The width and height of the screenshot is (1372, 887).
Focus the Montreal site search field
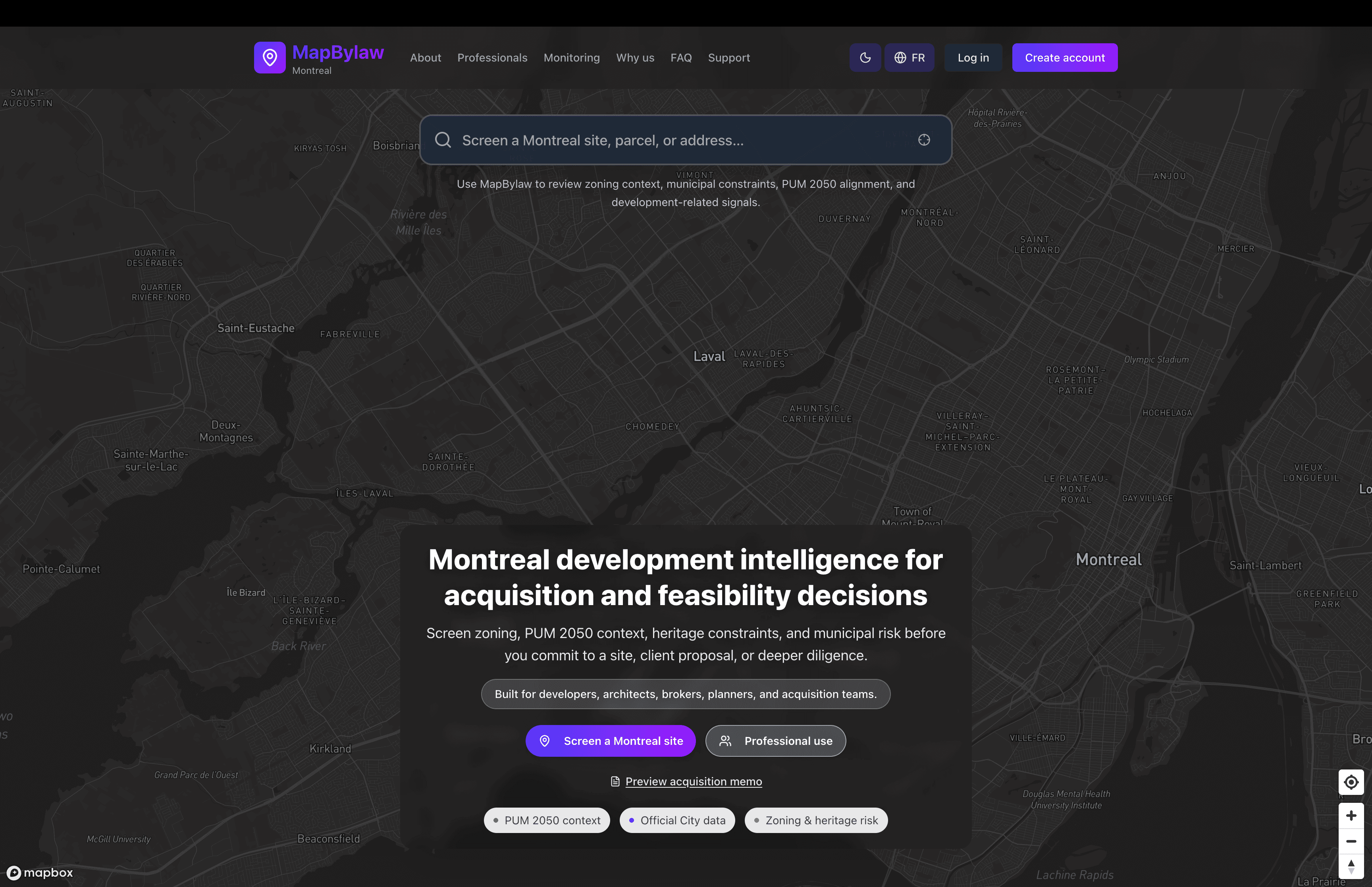pyautogui.click(x=685, y=140)
